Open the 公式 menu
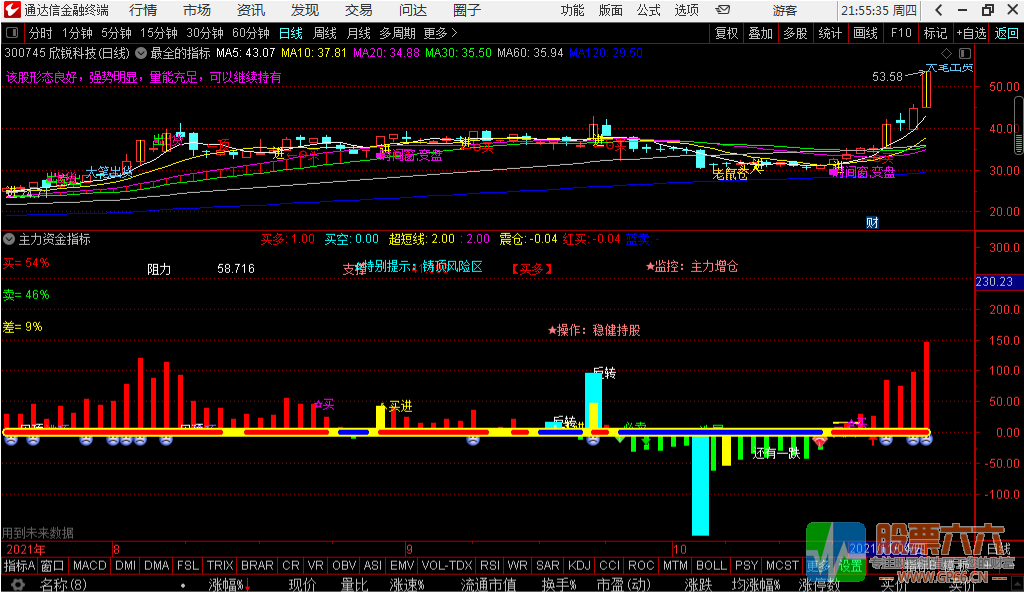1024x592 pixels. (648, 10)
